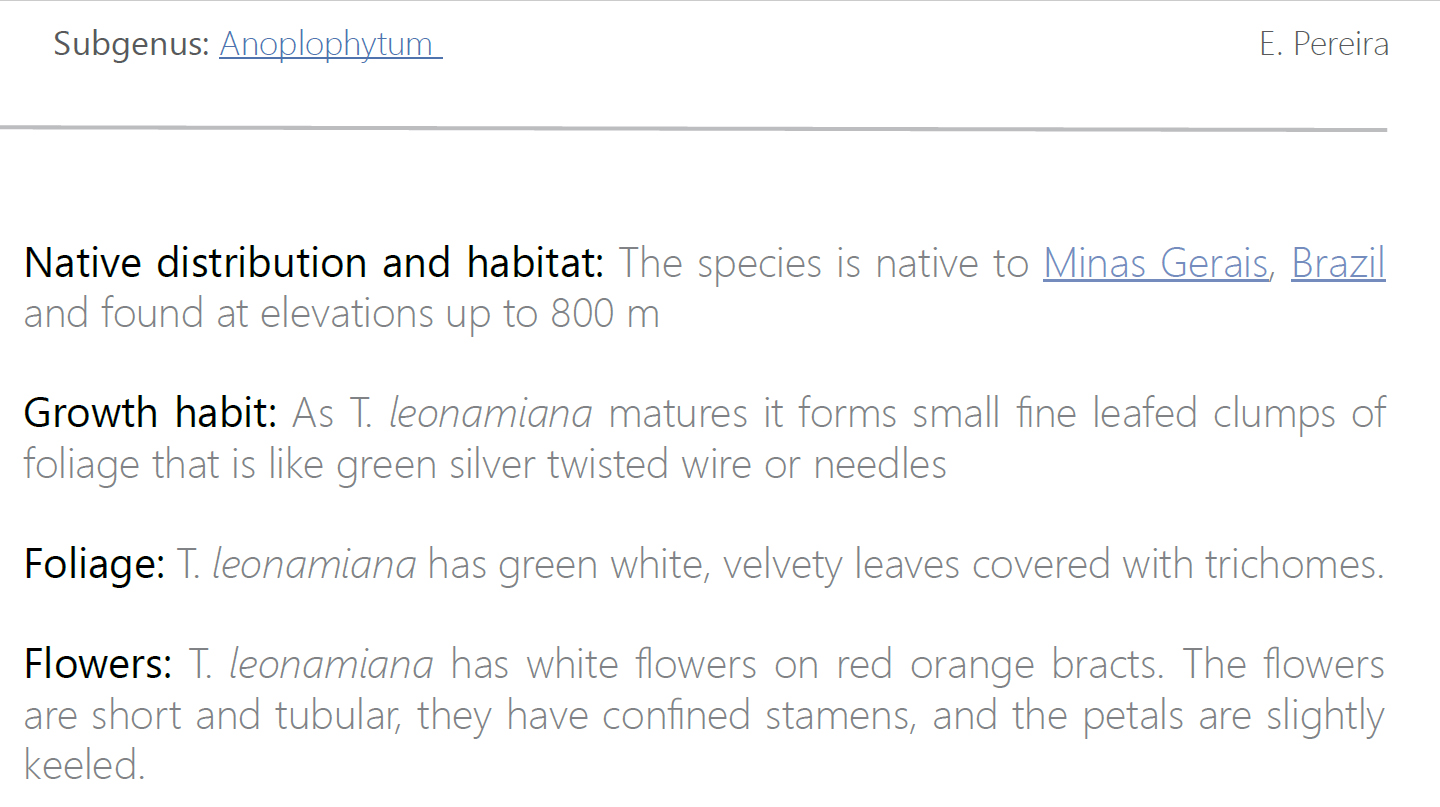
Task: Click the Subgenus label text
Action: [x=131, y=44]
